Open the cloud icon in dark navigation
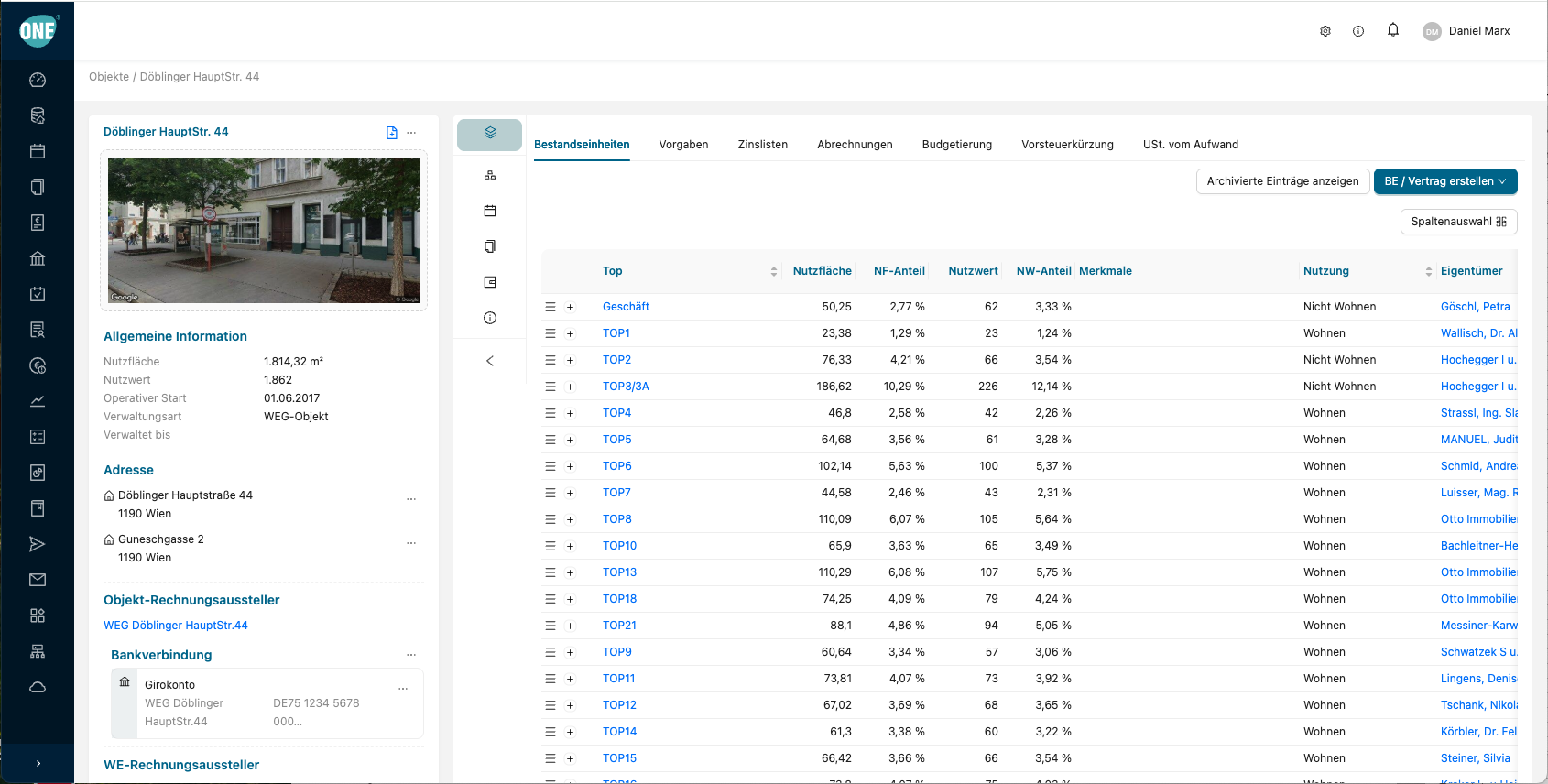 click(x=38, y=687)
